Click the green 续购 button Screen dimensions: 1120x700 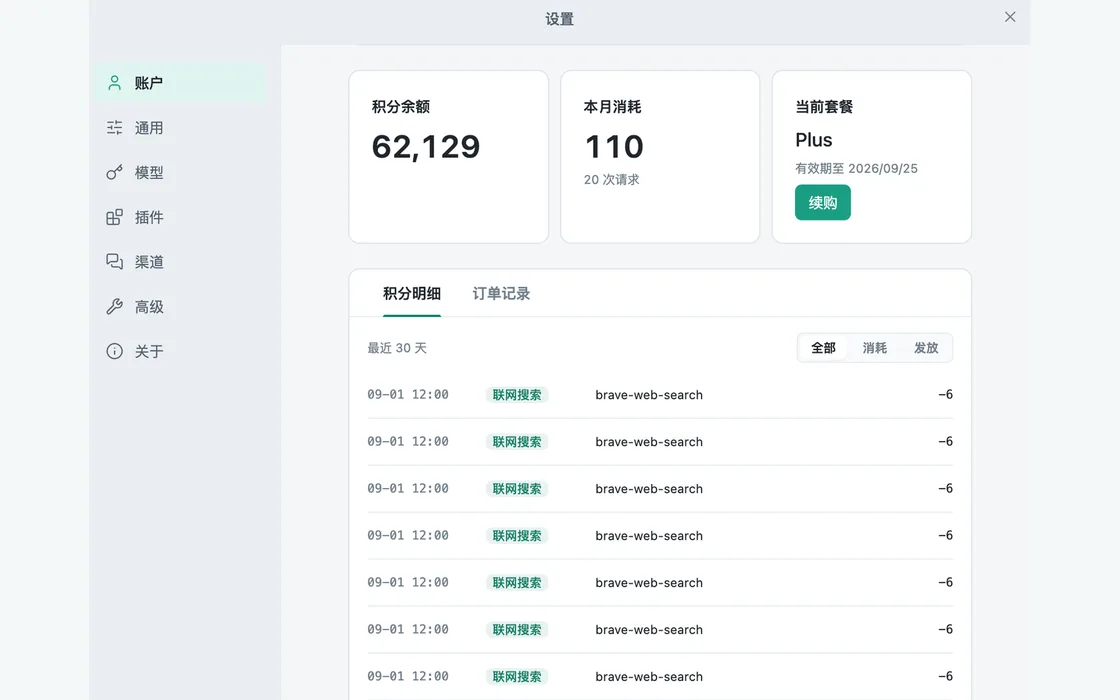823,202
